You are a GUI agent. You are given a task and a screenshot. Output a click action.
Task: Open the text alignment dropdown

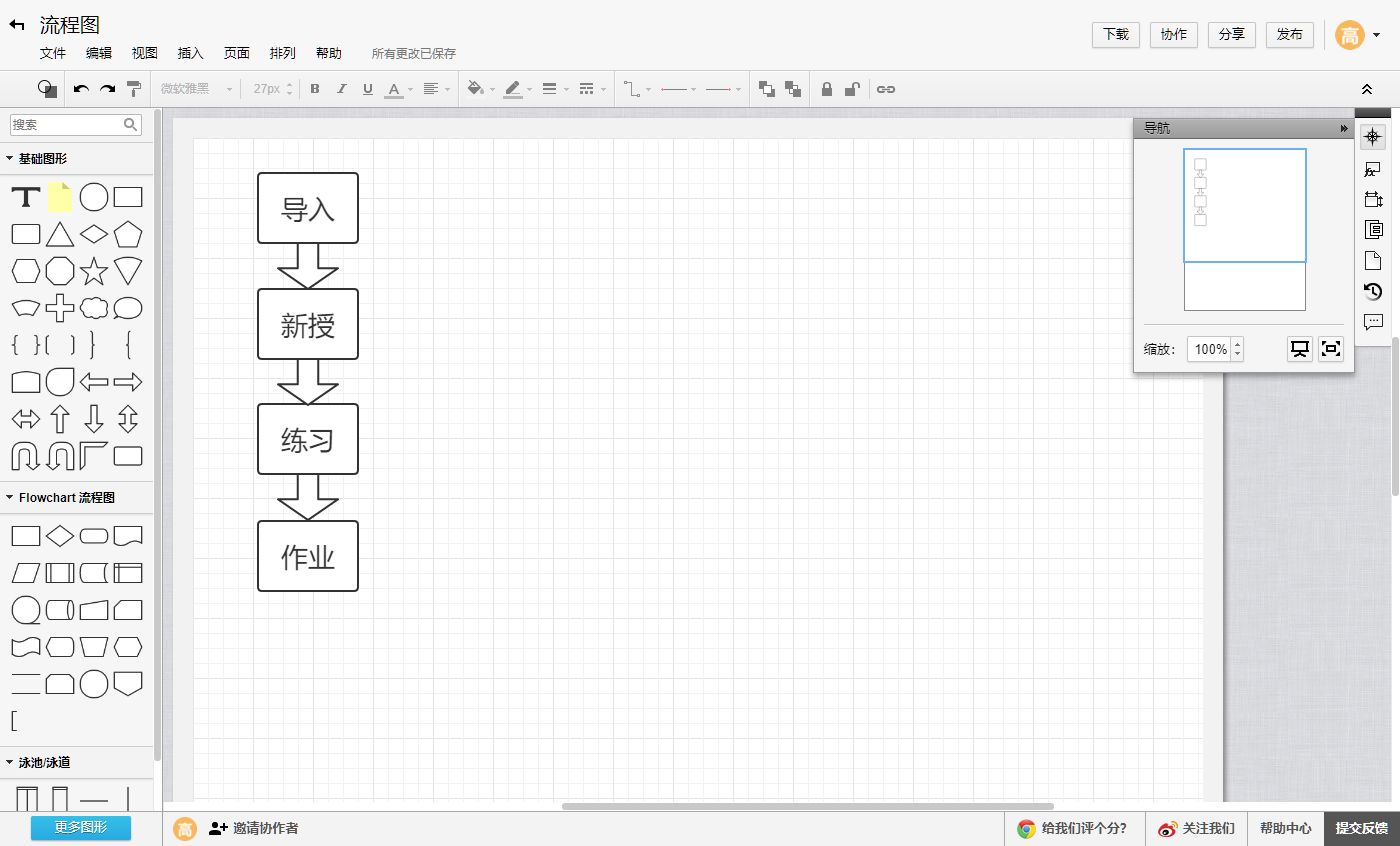(x=435, y=89)
